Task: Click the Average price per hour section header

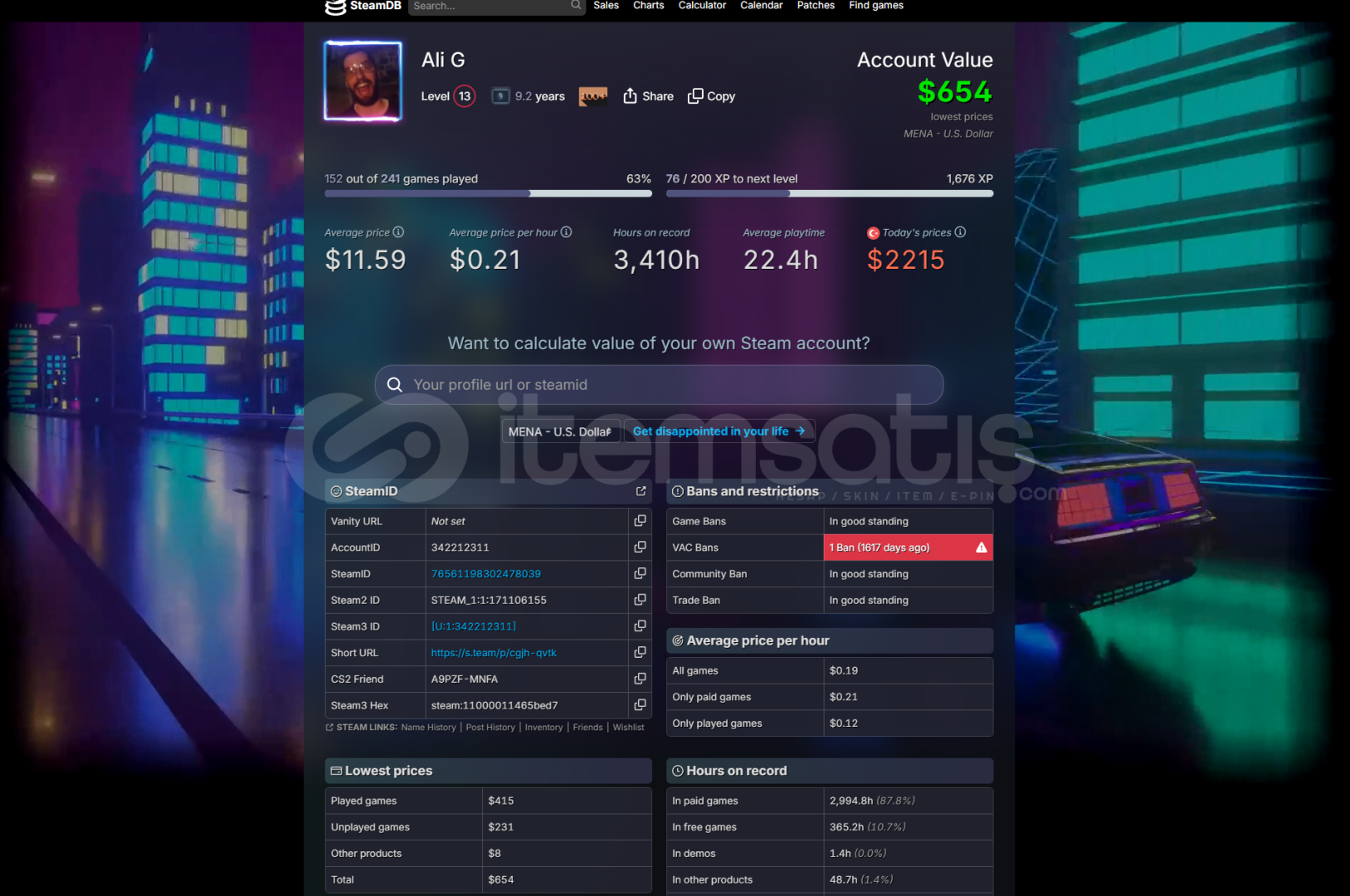Action: coord(830,640)
